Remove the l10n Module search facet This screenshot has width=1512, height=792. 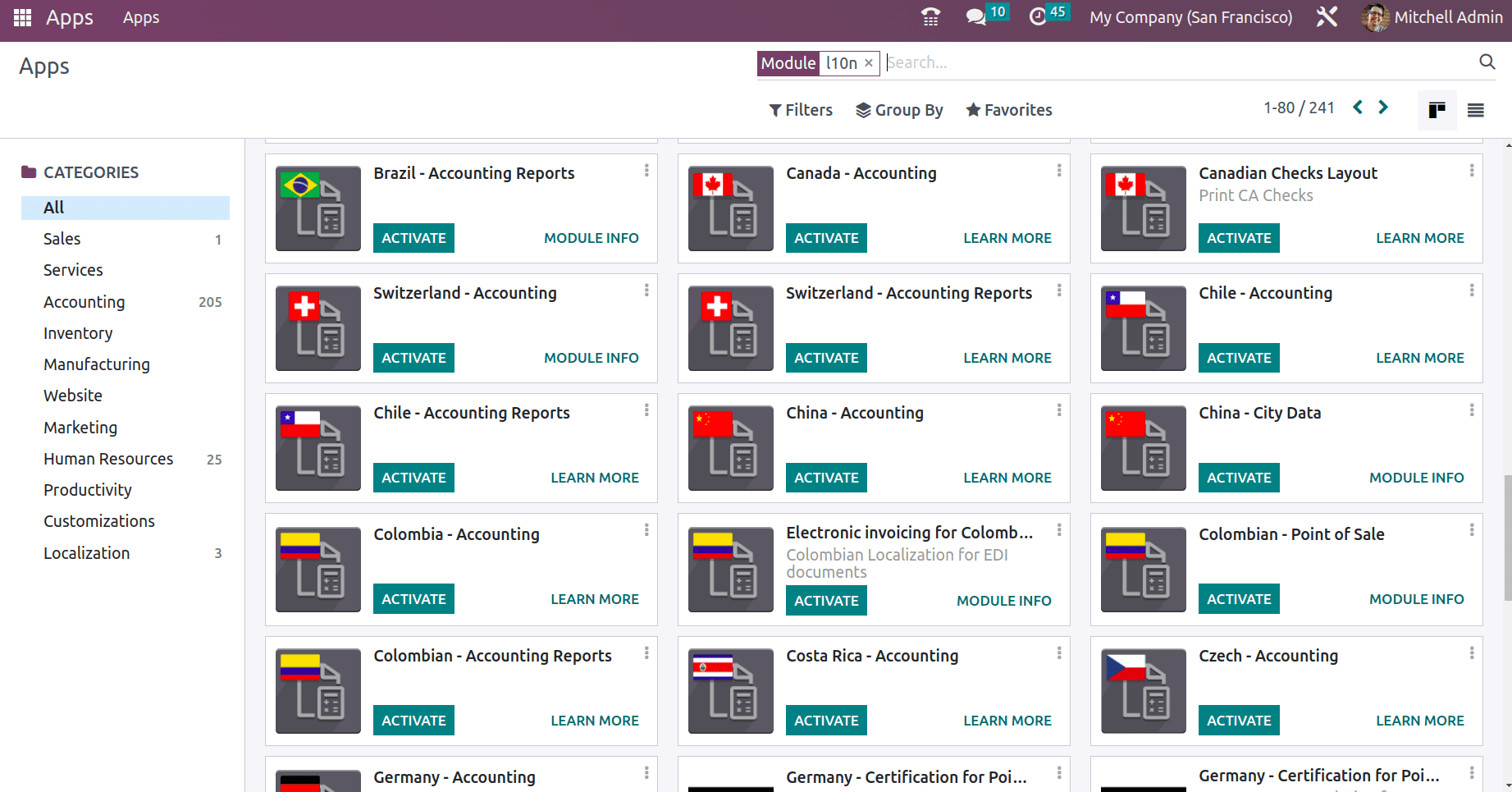[x=869, y=63]
